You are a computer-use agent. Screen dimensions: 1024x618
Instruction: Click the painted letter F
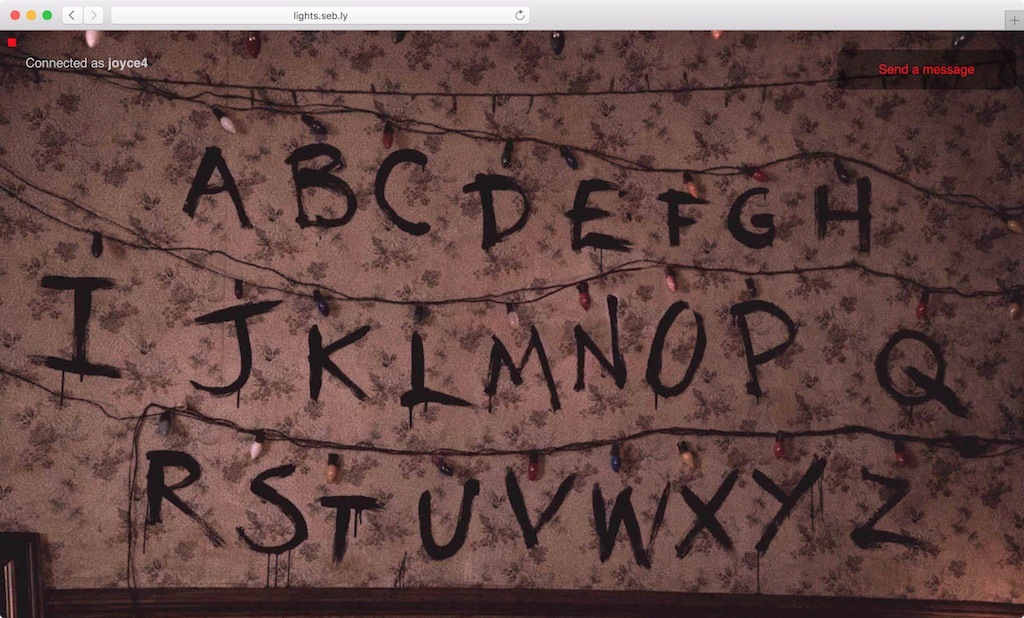680,216
